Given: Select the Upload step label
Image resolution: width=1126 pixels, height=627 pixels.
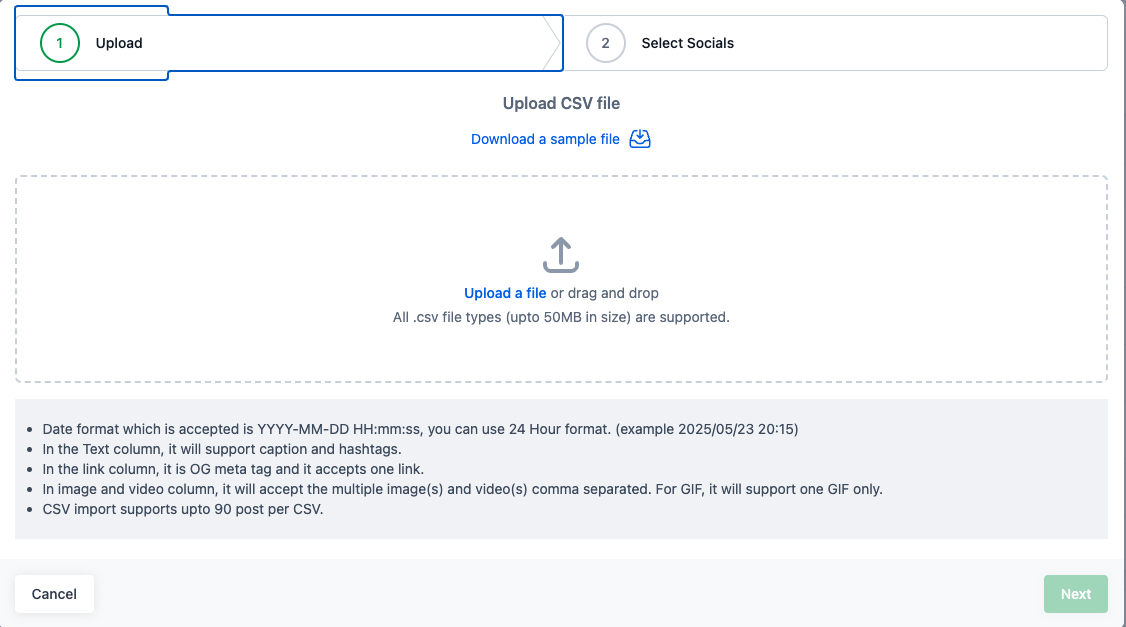Looking at the screenshot, I should click(x=118, y=43).
